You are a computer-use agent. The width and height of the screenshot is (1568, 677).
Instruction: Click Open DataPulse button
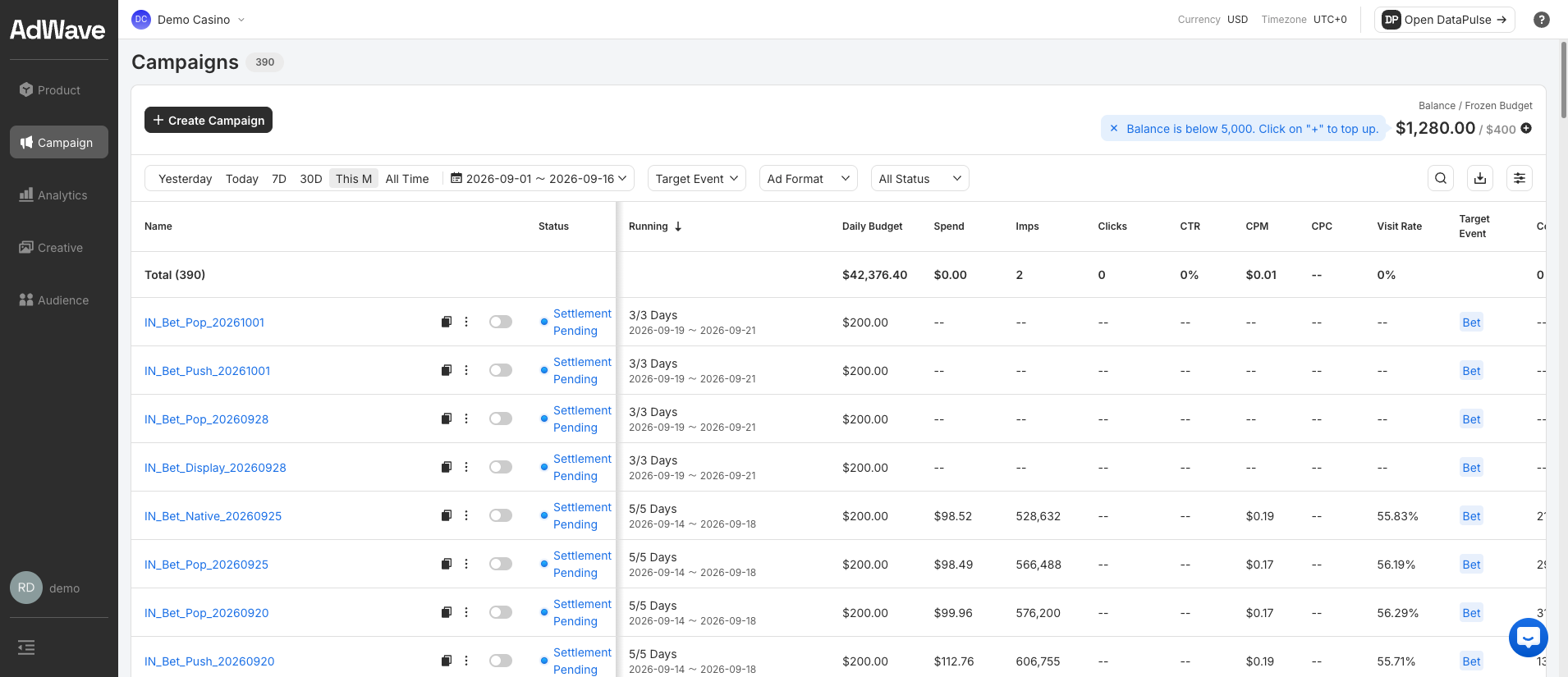coord(1445,20)
